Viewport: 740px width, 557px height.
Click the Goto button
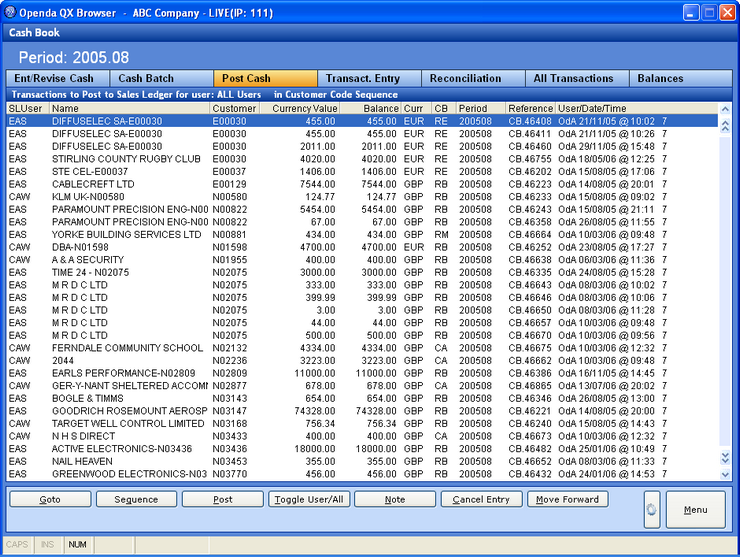tap(50, 499)
